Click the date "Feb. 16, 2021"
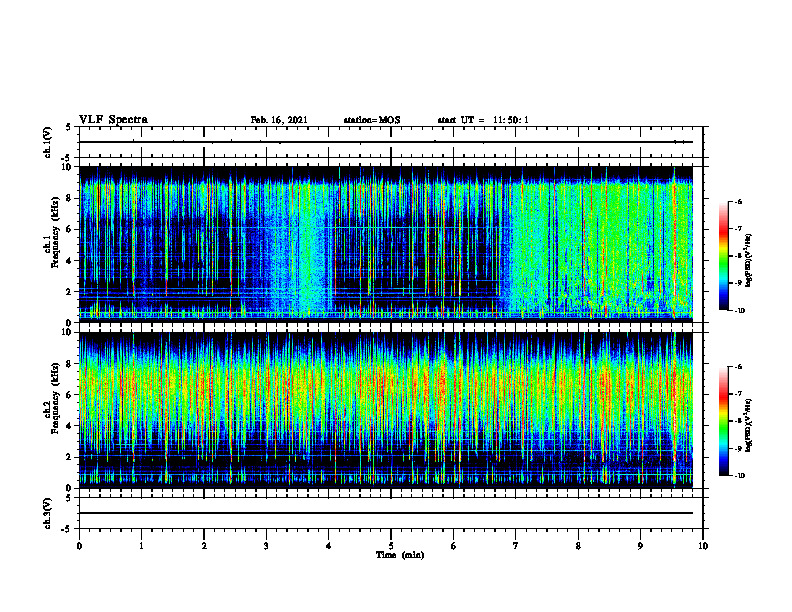The height and width of the screenshot is (612, 792). (279, 120)
